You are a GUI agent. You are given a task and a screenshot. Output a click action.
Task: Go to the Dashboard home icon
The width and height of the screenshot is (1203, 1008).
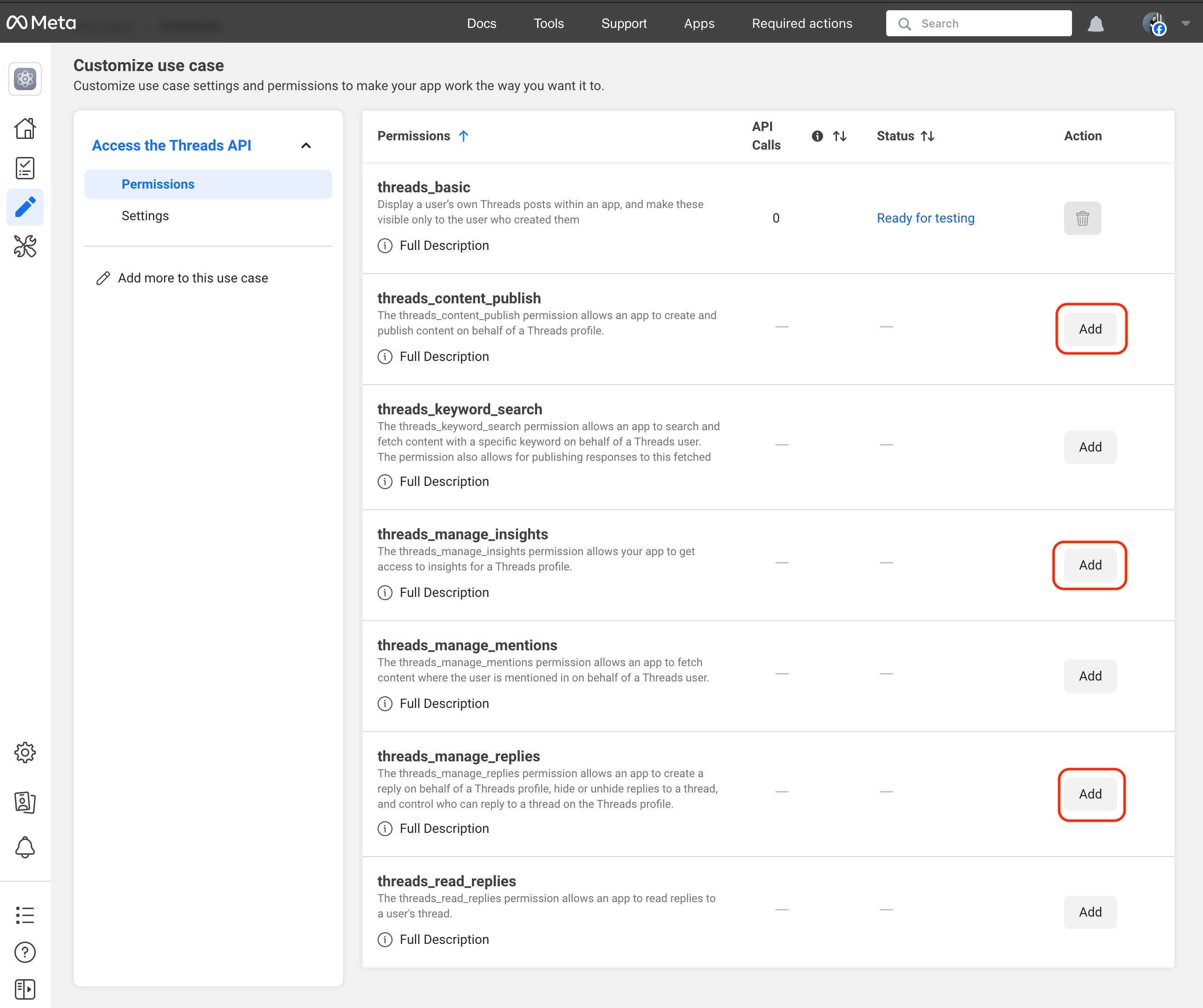(25, 128)
